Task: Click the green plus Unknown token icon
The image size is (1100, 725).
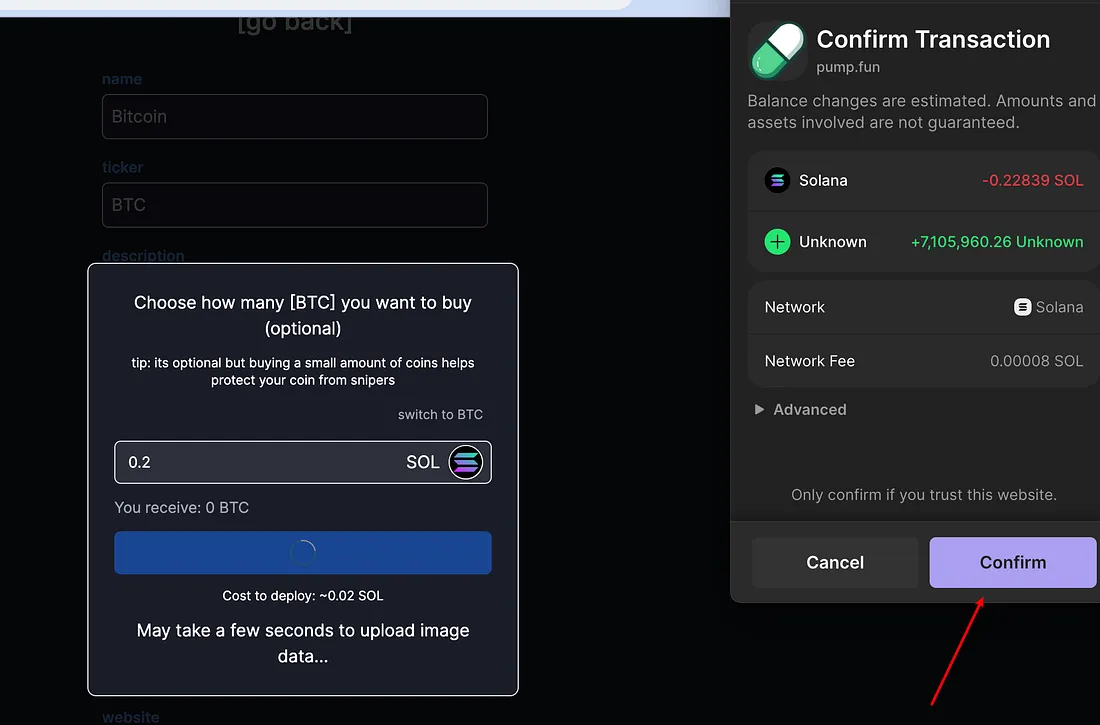Action: click(777, 241)
